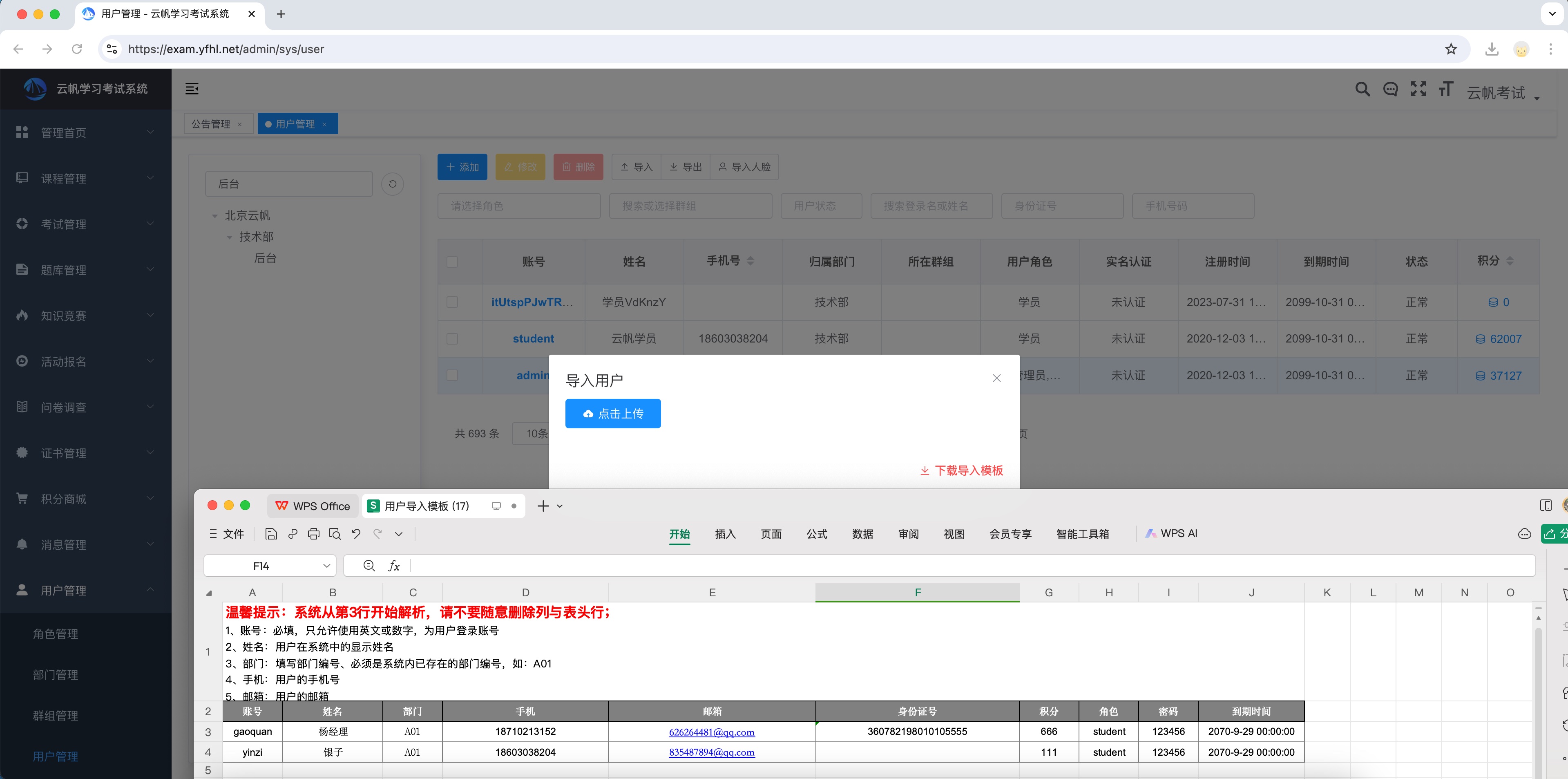Click the WPS cloud sync icon
The height and width of the screenshot is (779, 1568).
(1524, 534)
